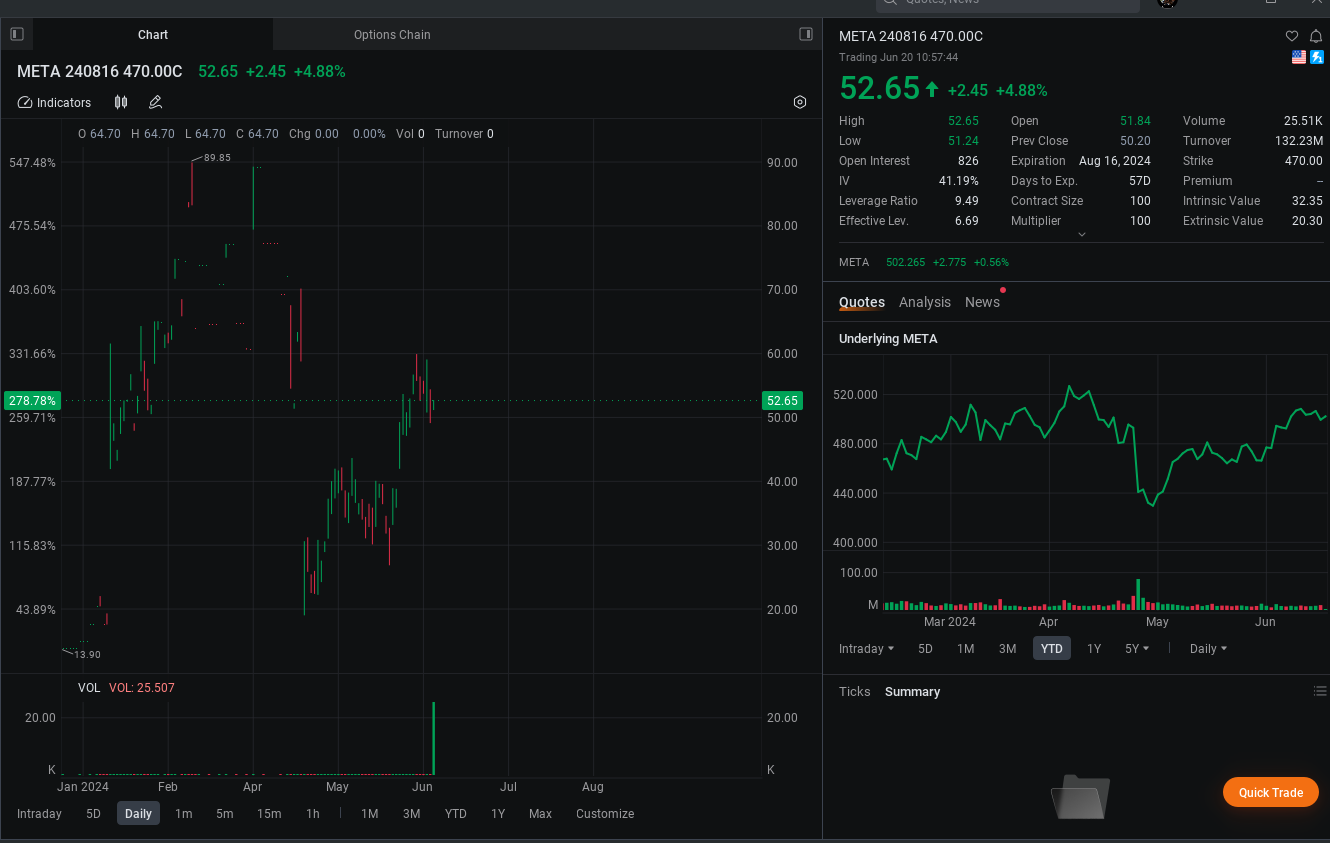The width and height of the screenshot is (1330, 843).
Task: Open the Daily interval dropdown on underlying chart
Action: [x=1208, y=648]
